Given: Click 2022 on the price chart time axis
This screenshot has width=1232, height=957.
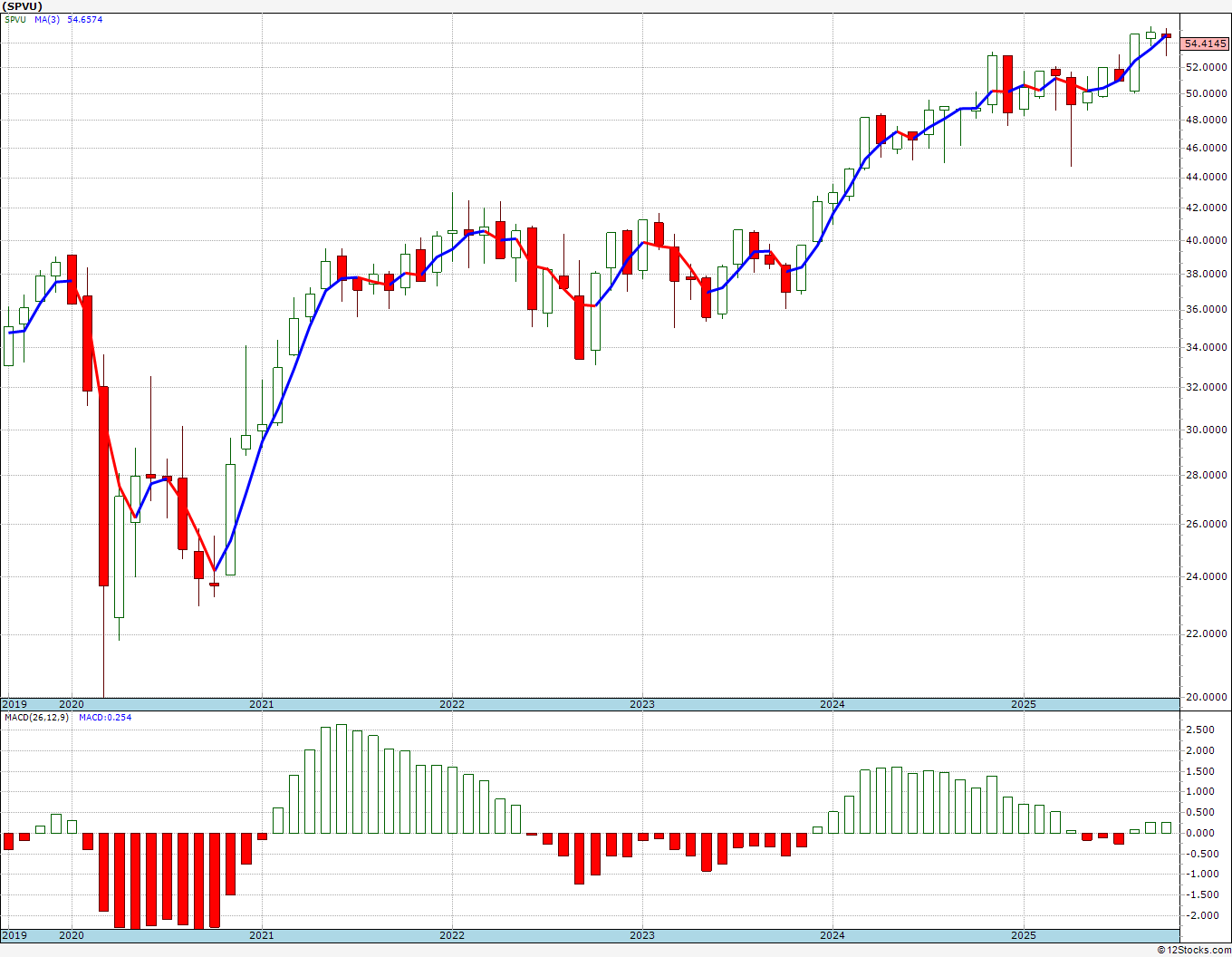Looking at the screenshot, I should pyautogui.click(x=451, y=704).
